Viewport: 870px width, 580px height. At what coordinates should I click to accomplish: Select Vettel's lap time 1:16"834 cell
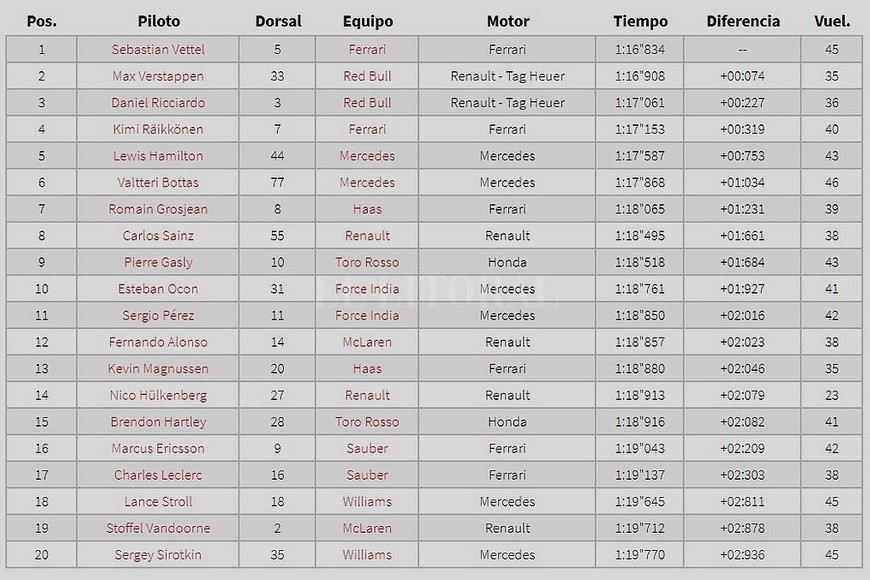[638, 49]
